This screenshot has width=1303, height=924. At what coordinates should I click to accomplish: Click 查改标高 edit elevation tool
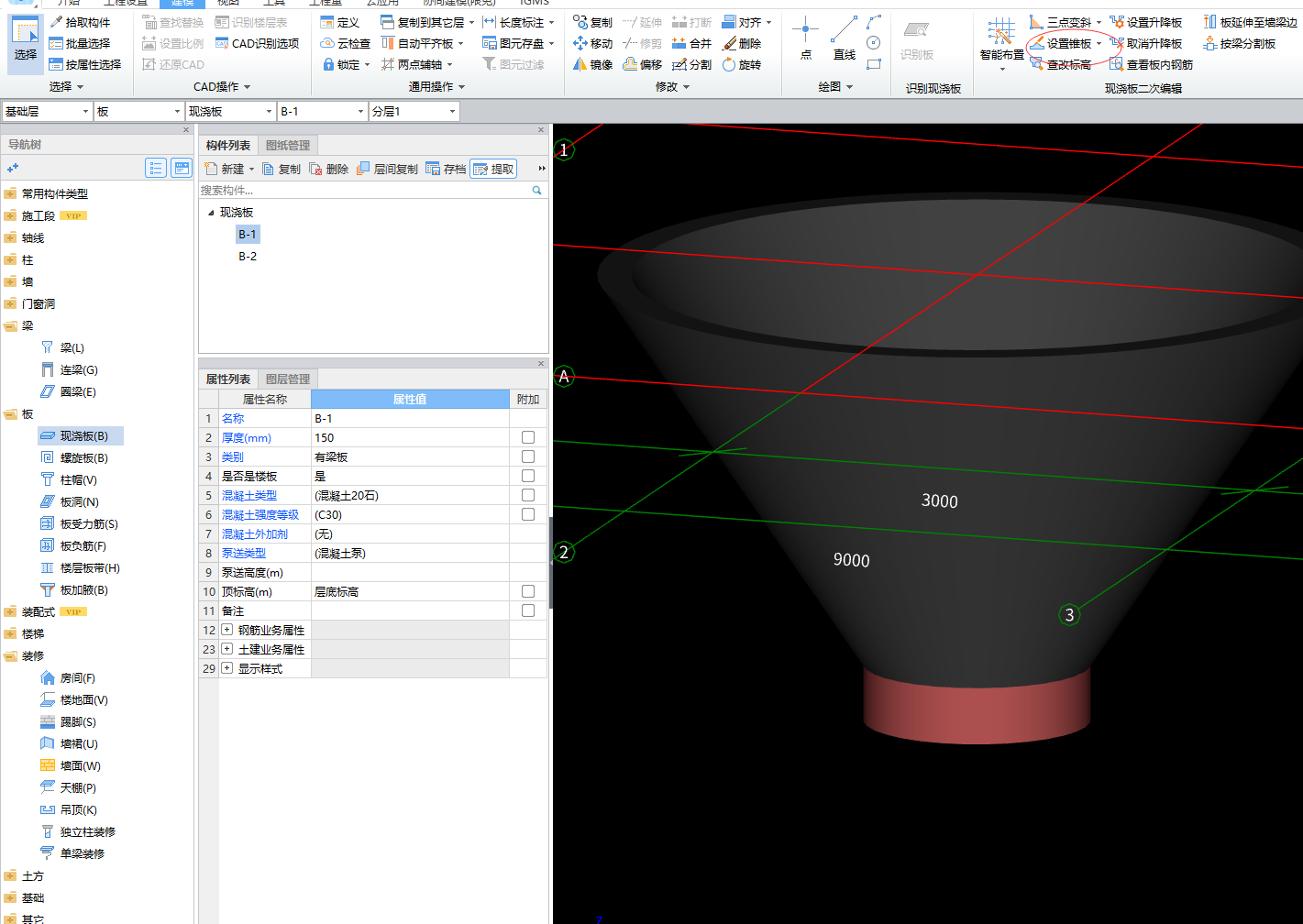(x=1060, y=64)
